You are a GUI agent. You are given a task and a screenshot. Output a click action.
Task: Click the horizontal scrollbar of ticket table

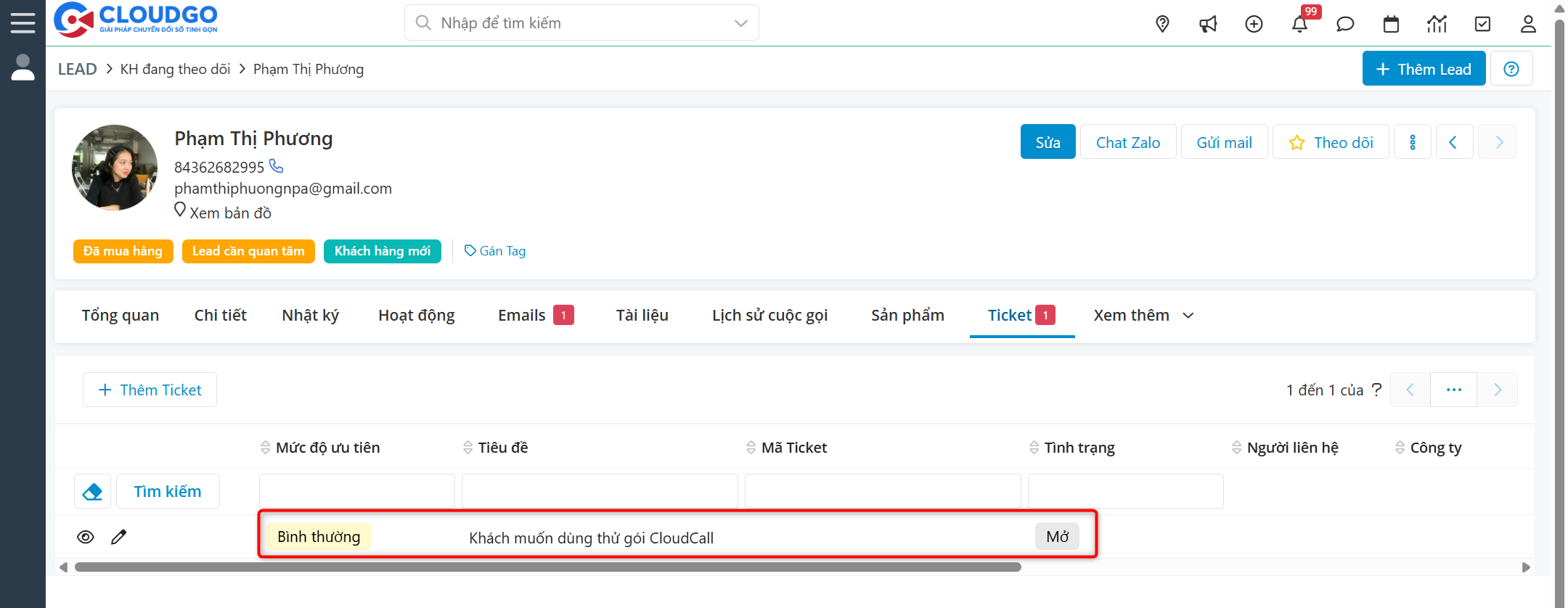click(x=547, y=567)
